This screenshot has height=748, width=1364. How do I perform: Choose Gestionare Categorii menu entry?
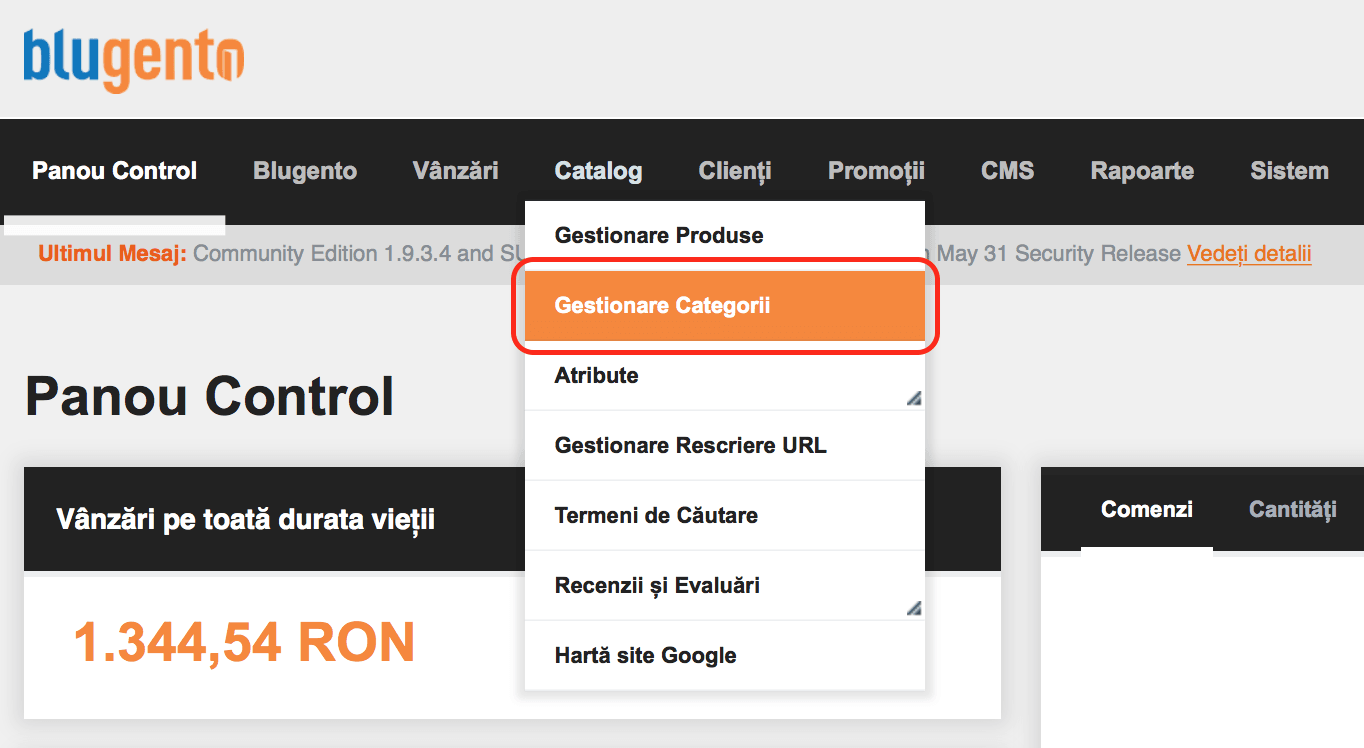[x=724, y=306]
